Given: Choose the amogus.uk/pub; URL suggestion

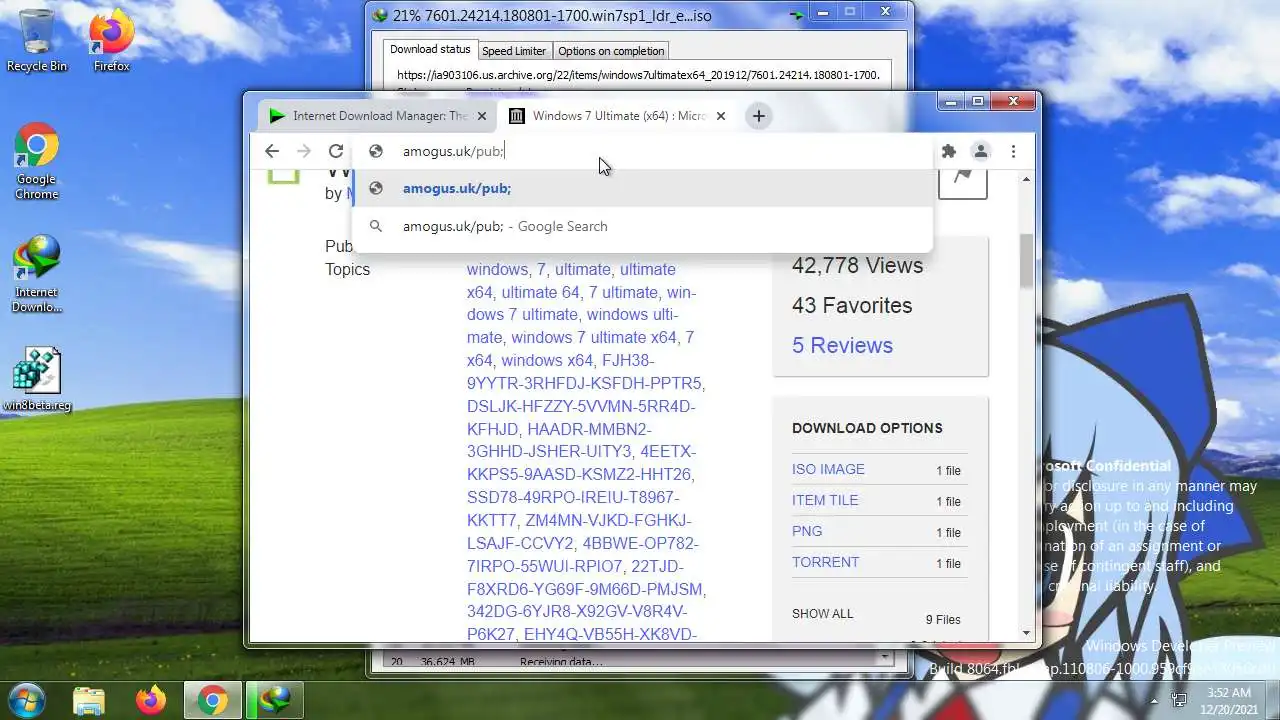Looking at the screenshot, I should [x=642, y=188].
